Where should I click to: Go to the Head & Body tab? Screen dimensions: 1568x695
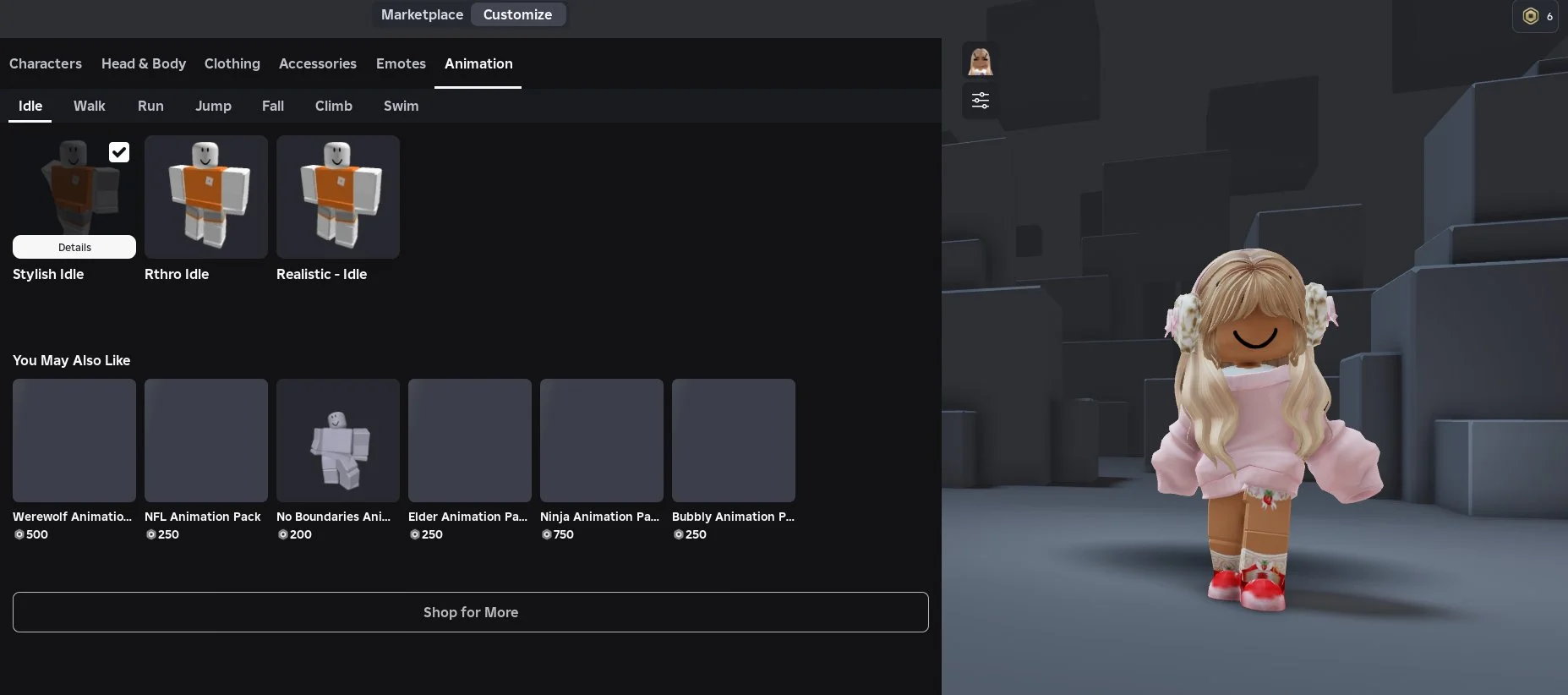[144, 63]
